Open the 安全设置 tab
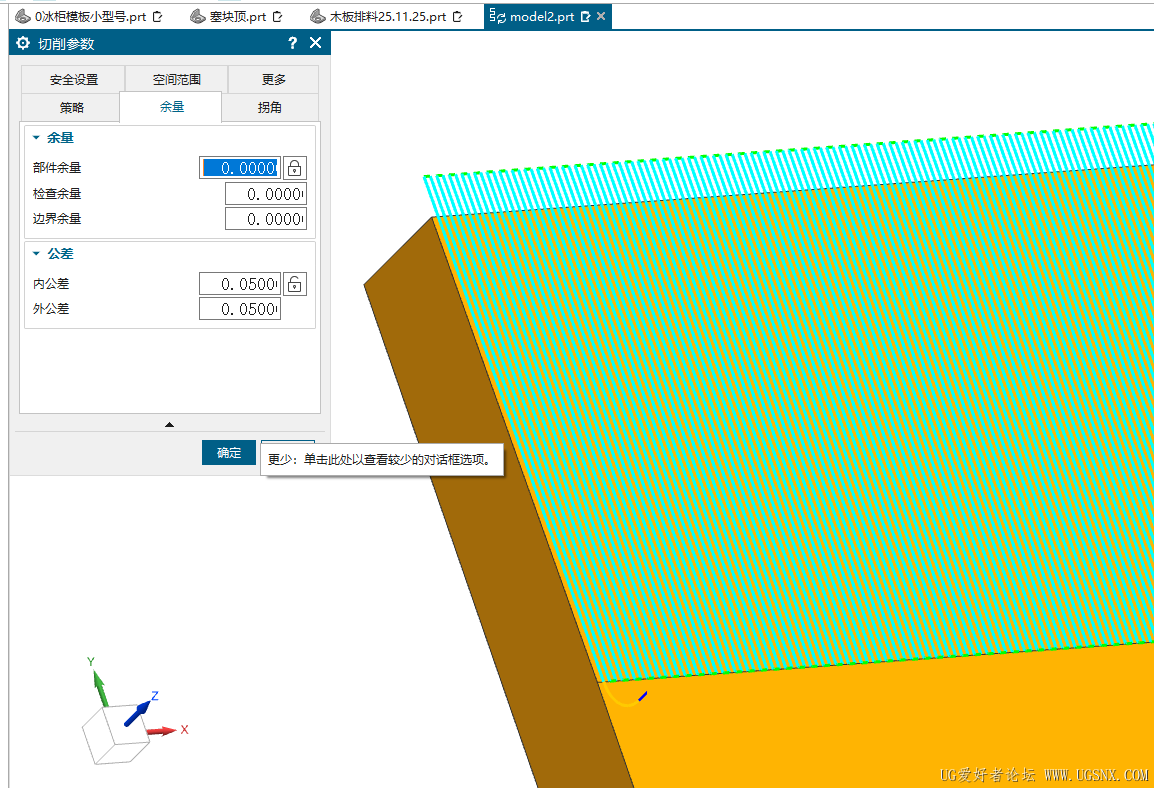The height and width of the screenshot is (788, 1154). click(74, 79)
